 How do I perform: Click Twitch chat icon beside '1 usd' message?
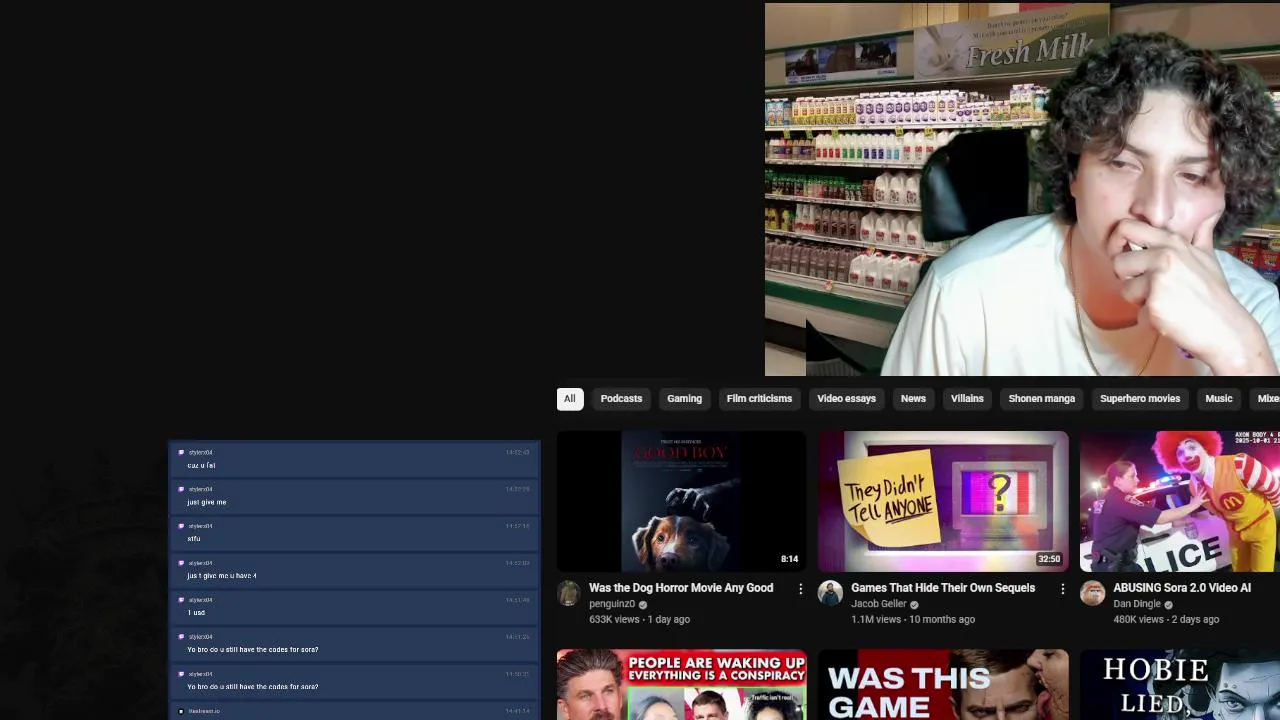[181, 600]
